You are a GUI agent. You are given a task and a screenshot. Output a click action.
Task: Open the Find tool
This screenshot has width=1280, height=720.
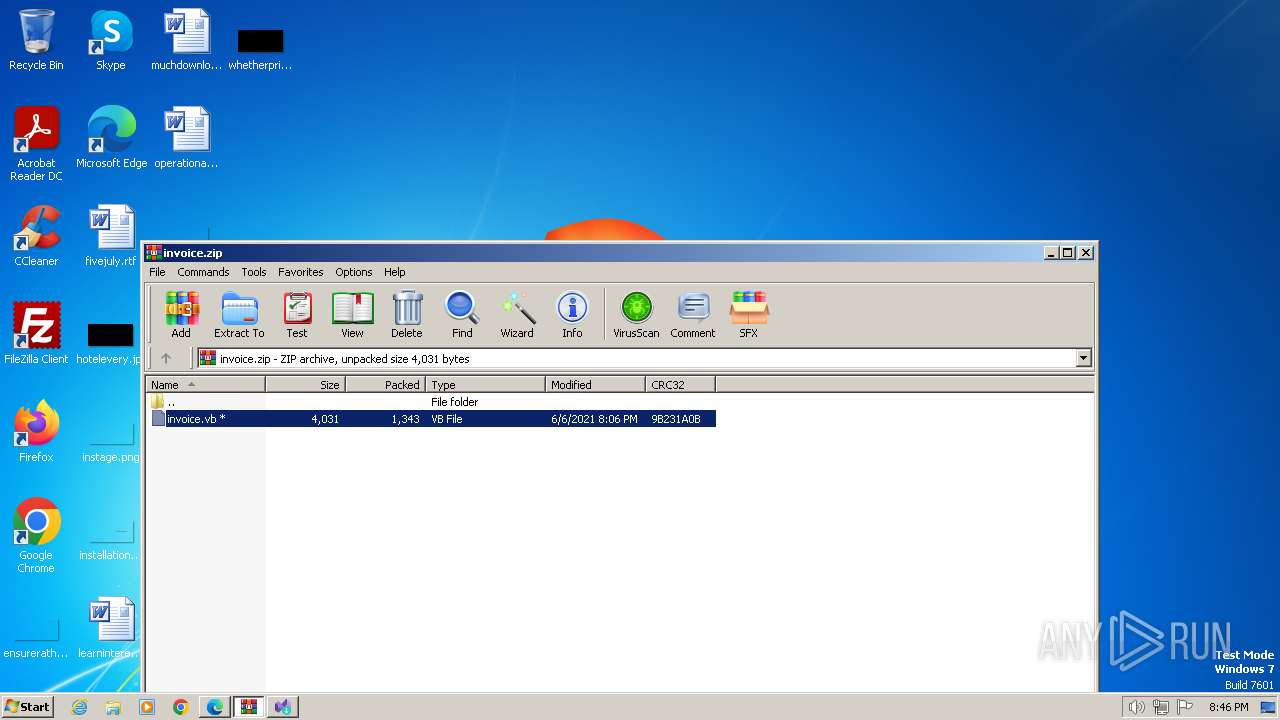[x=462, y=315]
